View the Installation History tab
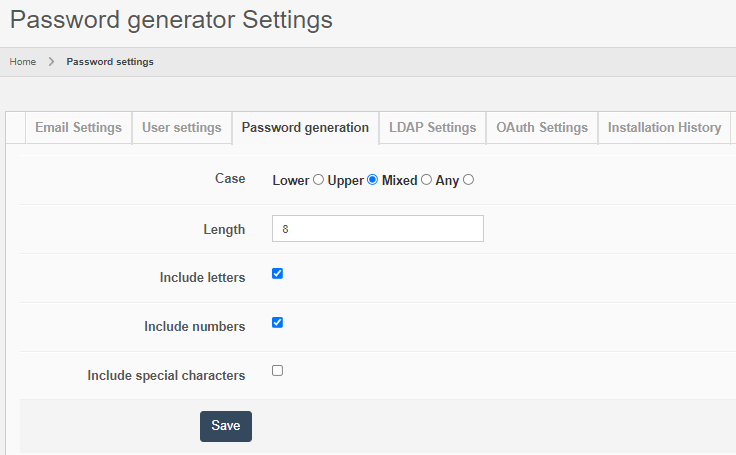The width and height of the screenshot is (736, 455). point(664,128)
